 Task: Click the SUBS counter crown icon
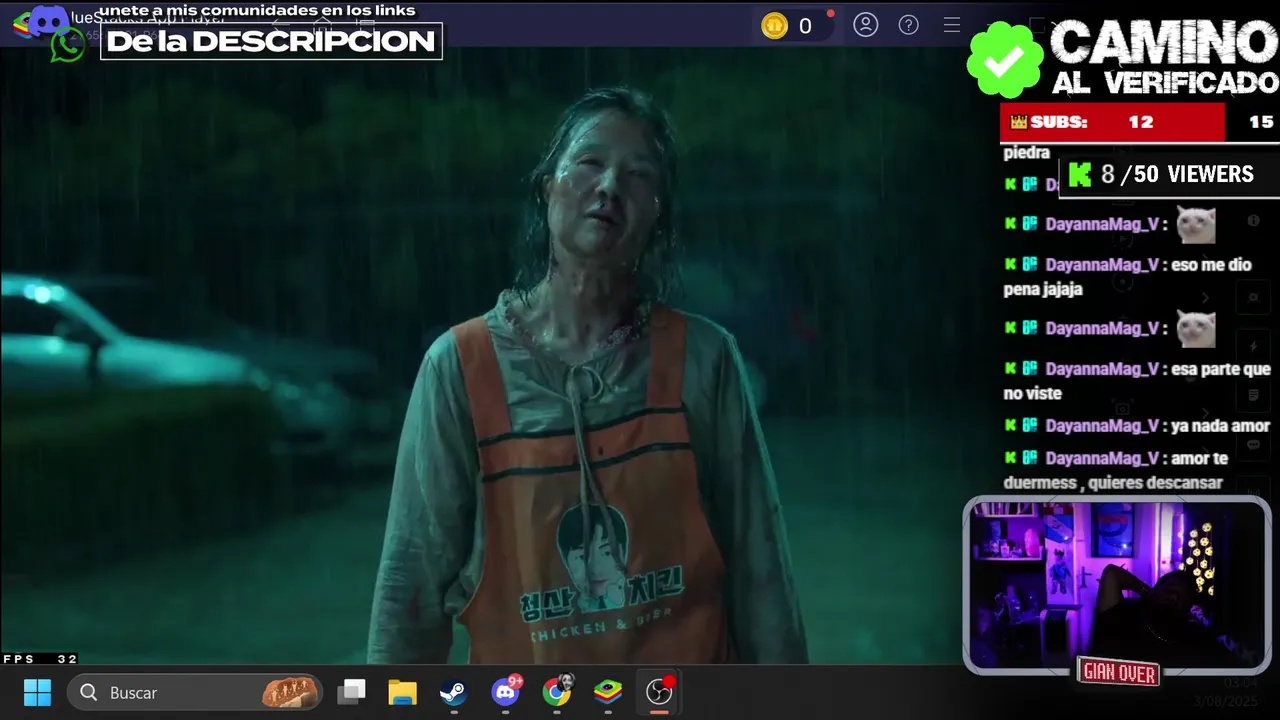(x=1018, y=122)
